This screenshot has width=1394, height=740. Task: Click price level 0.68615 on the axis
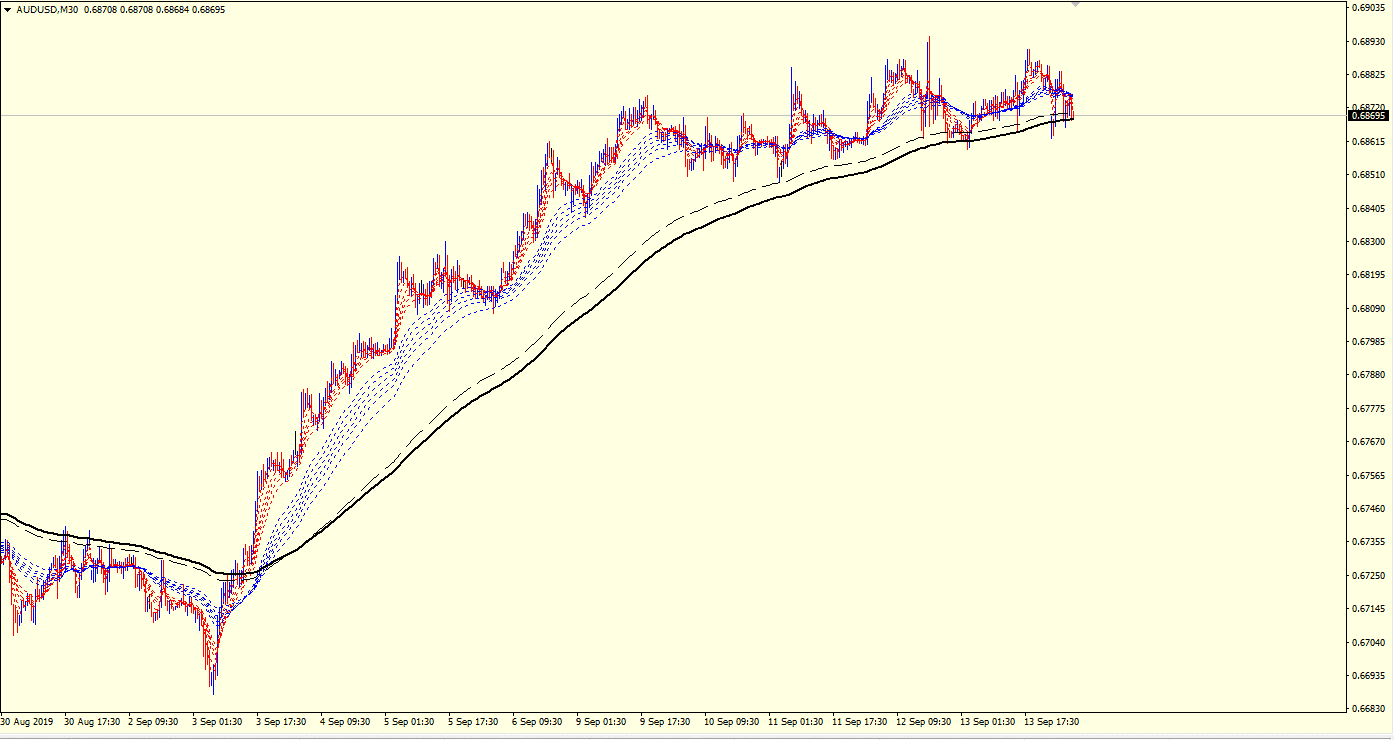[x=1368, y=142]
